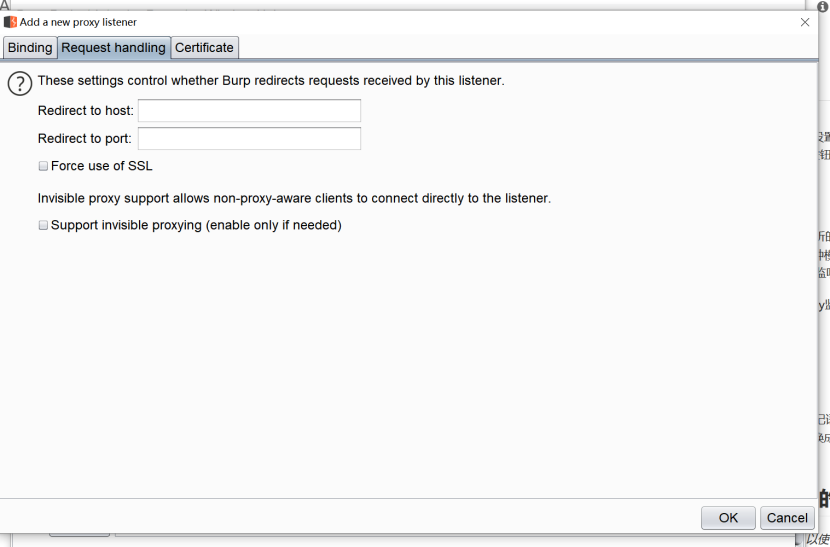
Task: Click the redirect settings description text
Action: pyautogui.click(x=270, y=81)
